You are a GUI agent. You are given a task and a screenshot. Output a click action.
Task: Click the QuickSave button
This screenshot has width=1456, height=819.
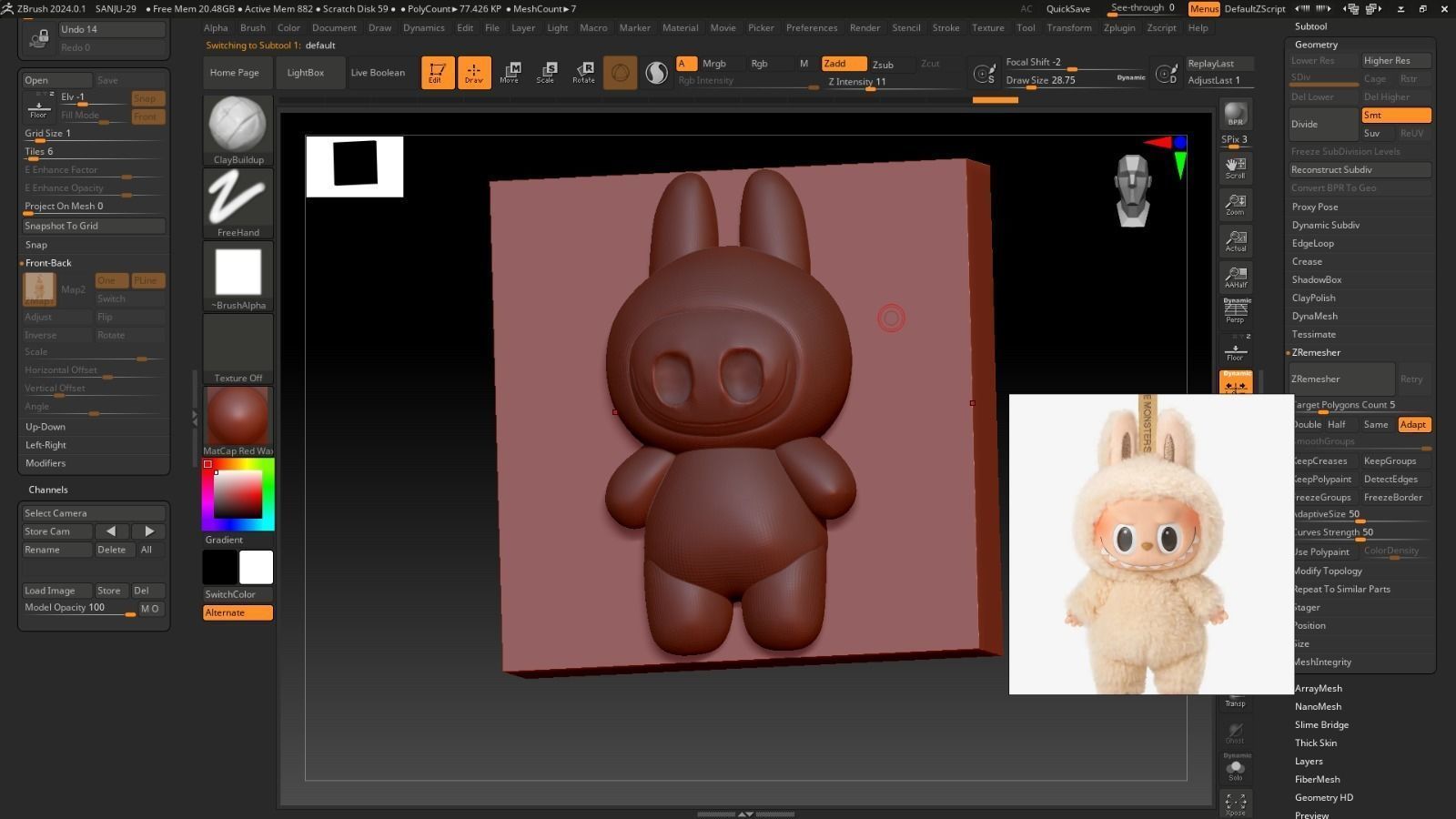click(1068, 9)
